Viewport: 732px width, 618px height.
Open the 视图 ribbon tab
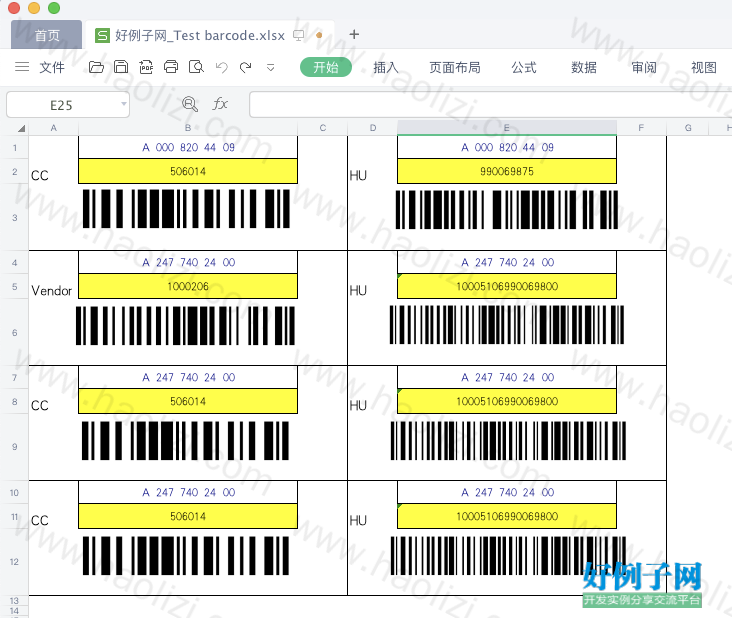(x=704, y=67)
